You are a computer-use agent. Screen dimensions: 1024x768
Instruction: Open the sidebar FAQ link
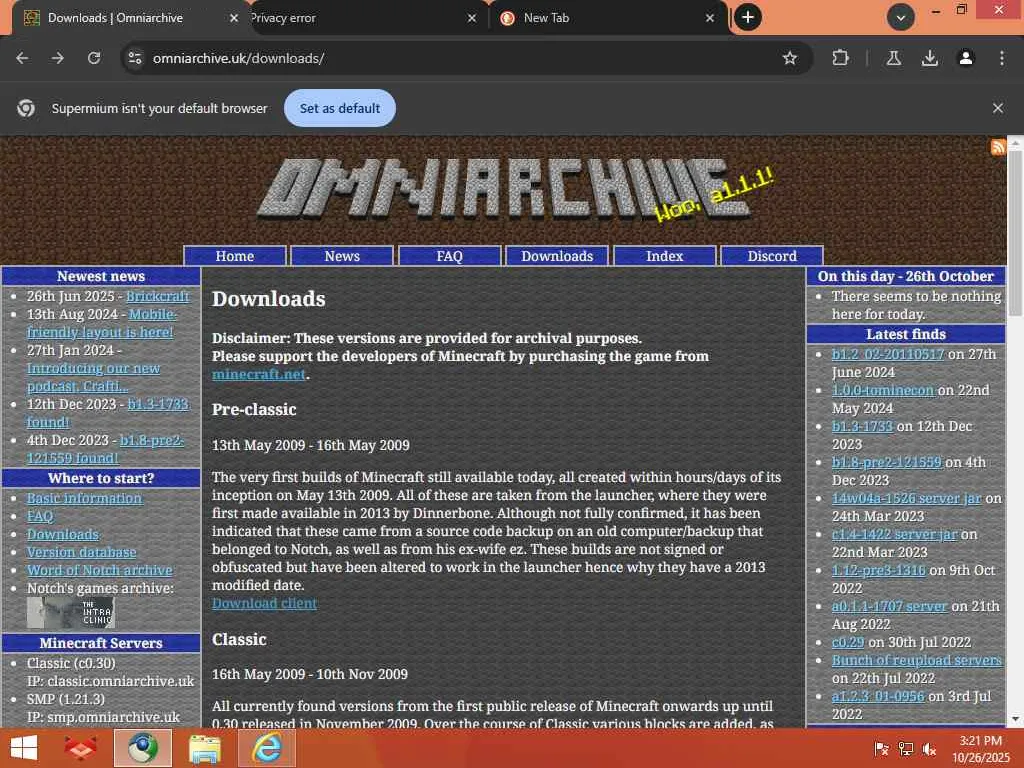40,517
